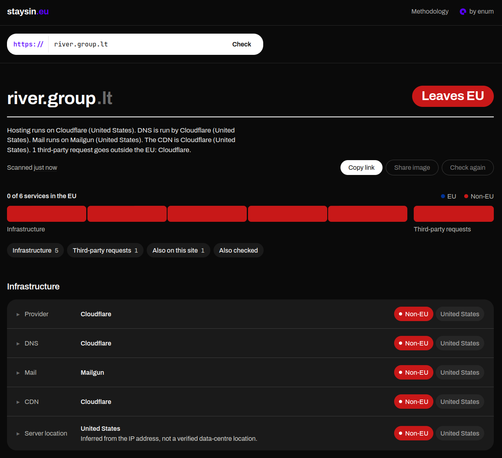The image size is (502, 458).
Task: Expand the Server location row arrow
Action: pyautogui.click(x=18, y=434)
